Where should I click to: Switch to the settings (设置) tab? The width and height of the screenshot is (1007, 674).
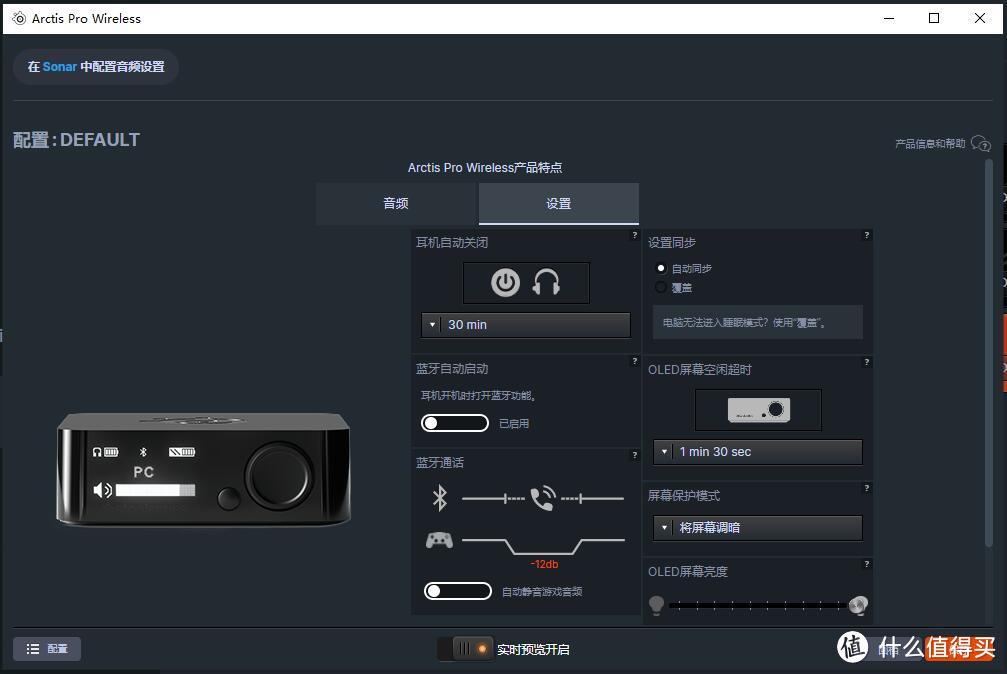click(x=559, y=204)
